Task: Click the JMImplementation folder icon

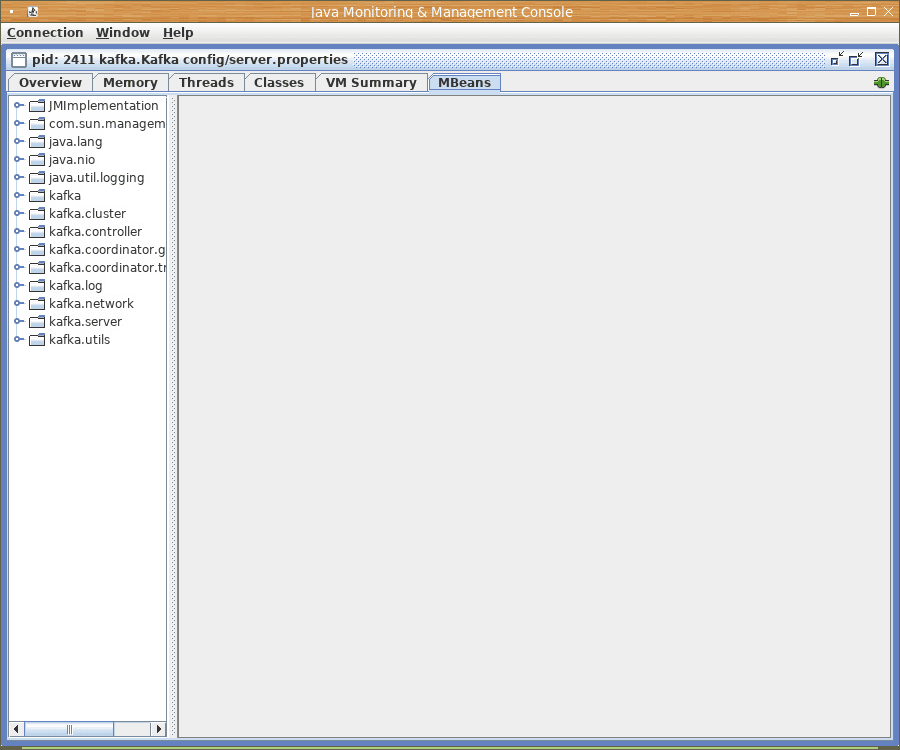Action: click(37, 106)
